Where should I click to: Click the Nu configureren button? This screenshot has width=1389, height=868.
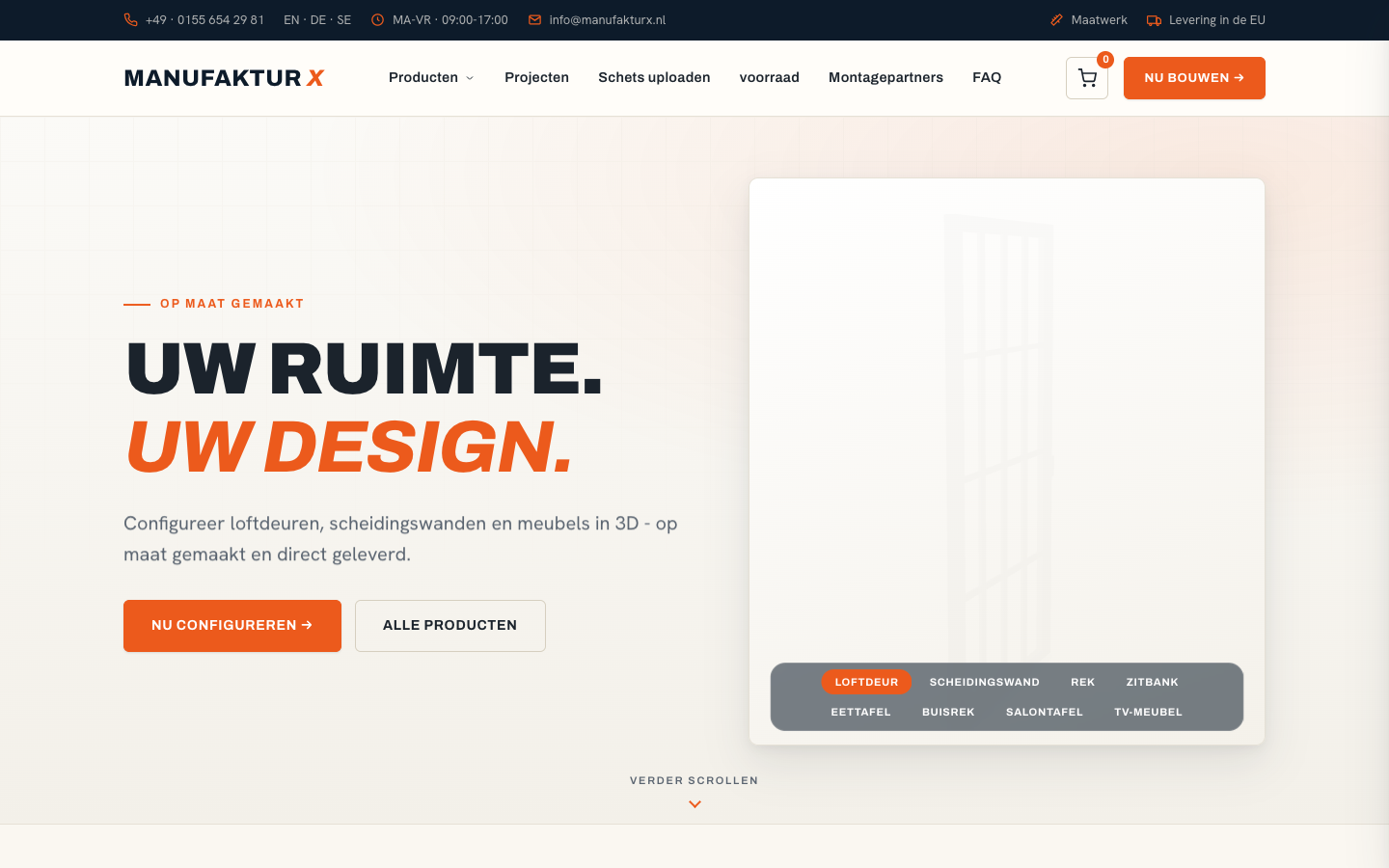tap(232, 626)
